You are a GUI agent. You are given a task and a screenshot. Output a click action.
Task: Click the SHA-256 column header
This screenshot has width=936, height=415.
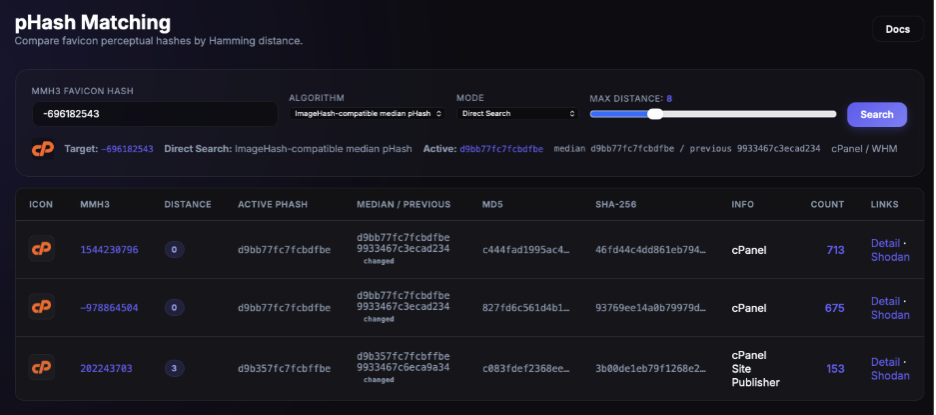tap(615, 204)
